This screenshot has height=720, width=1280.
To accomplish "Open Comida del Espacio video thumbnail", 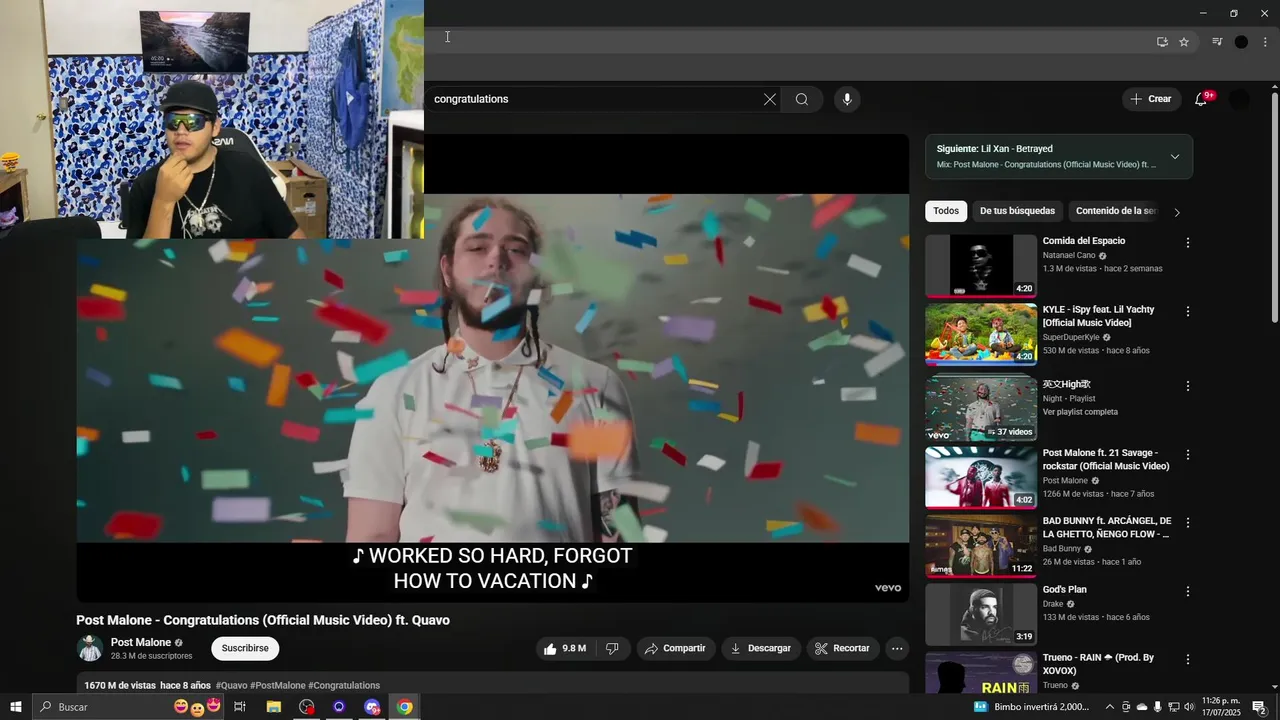I will (x=981, y=266).
